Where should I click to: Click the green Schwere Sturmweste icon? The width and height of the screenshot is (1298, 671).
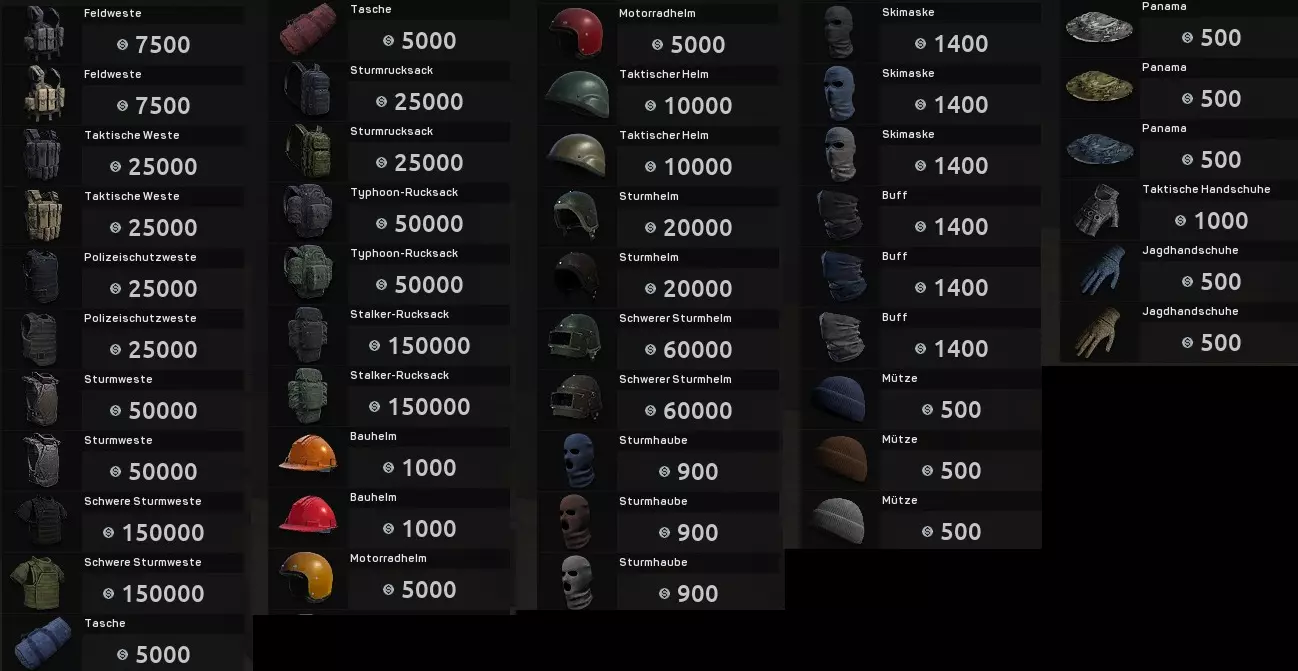click(40, 582)
